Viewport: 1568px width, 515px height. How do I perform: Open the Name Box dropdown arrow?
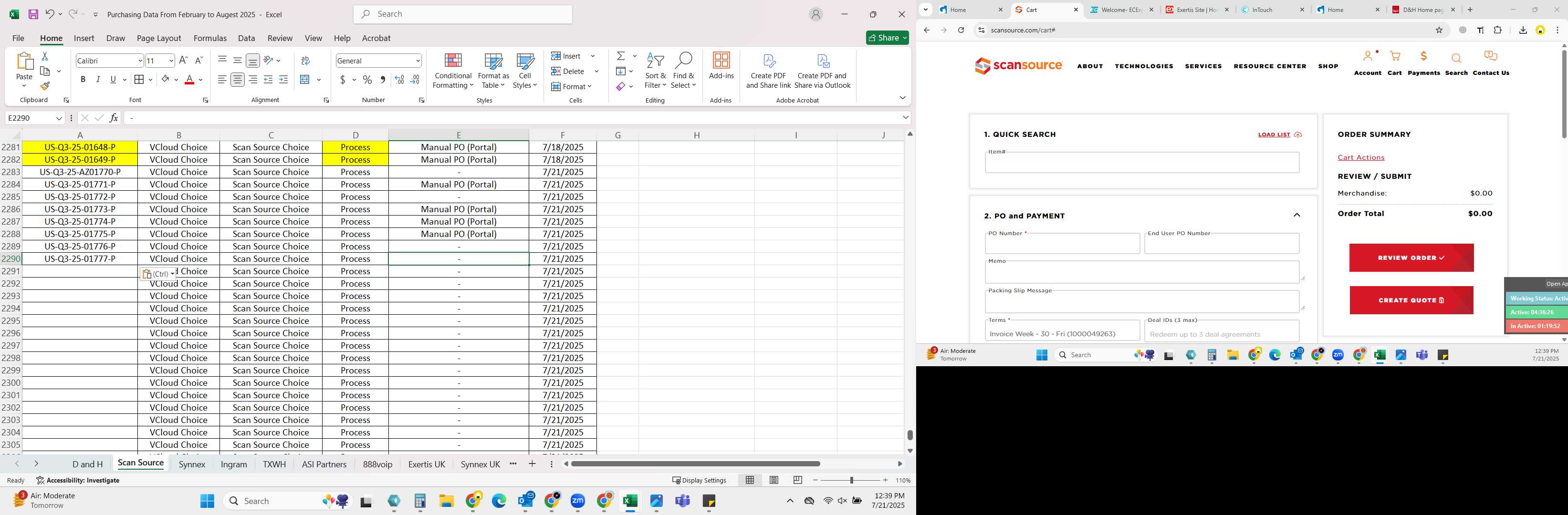(x=59, y=118)
